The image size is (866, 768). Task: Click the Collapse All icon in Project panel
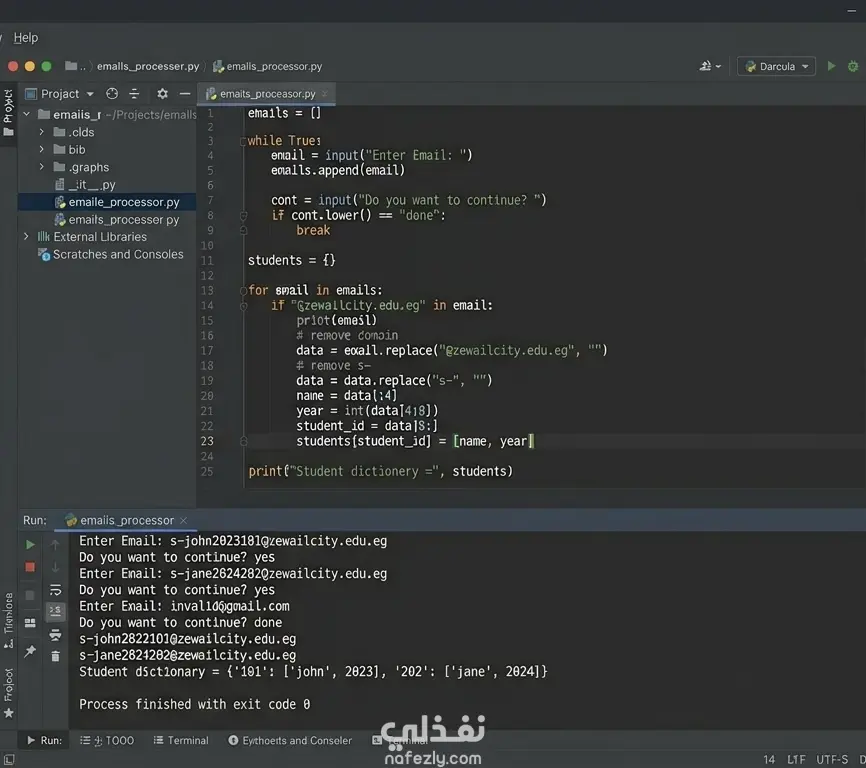coord(134,94)
